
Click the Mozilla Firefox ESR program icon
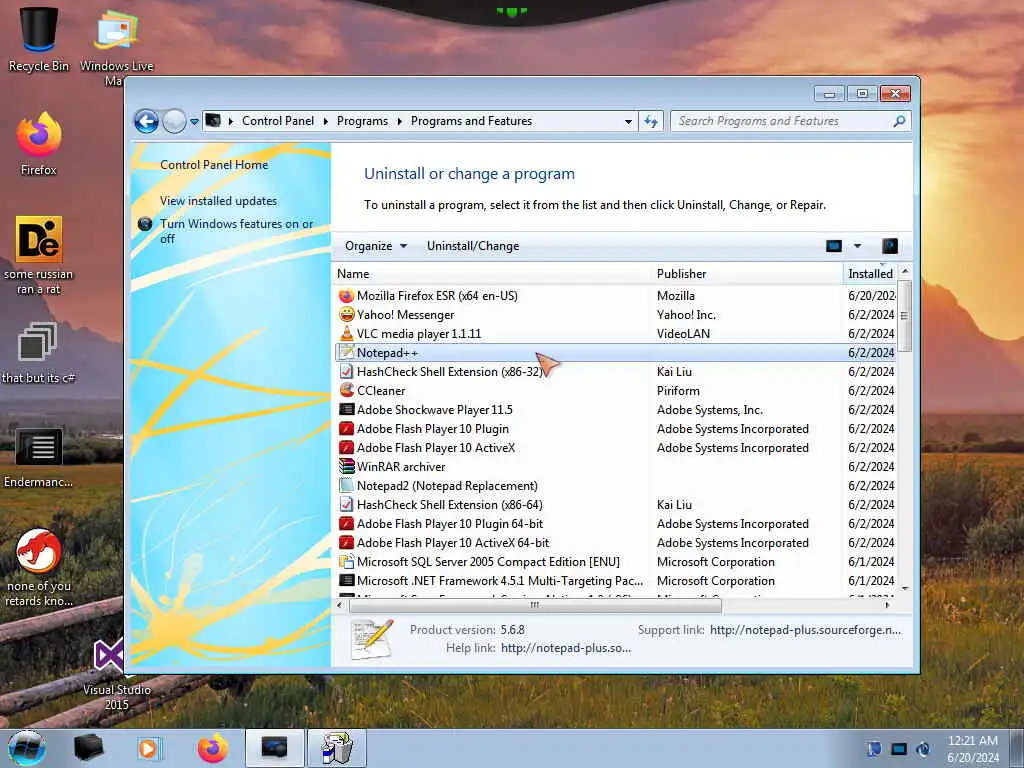point(346,296)
